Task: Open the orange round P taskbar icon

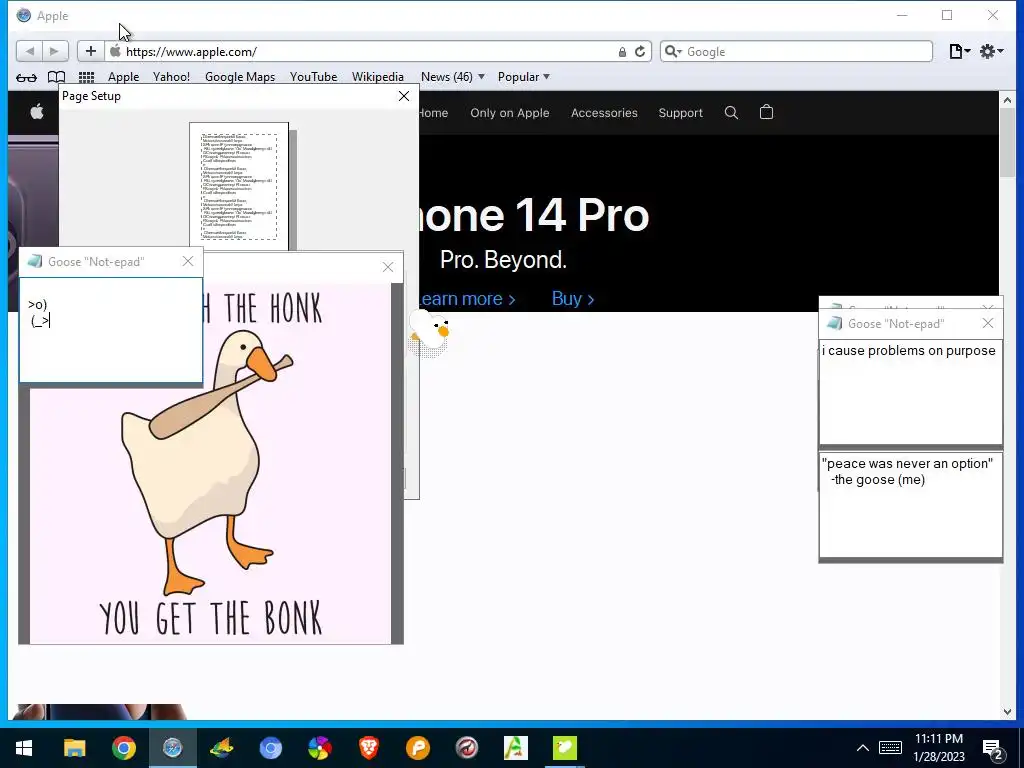Action: [x=417, y=748]
